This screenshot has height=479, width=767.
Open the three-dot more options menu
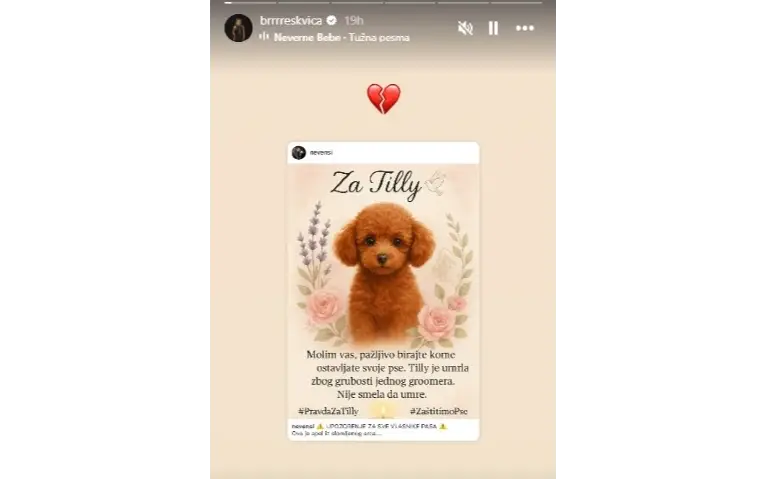coord(525,28)
